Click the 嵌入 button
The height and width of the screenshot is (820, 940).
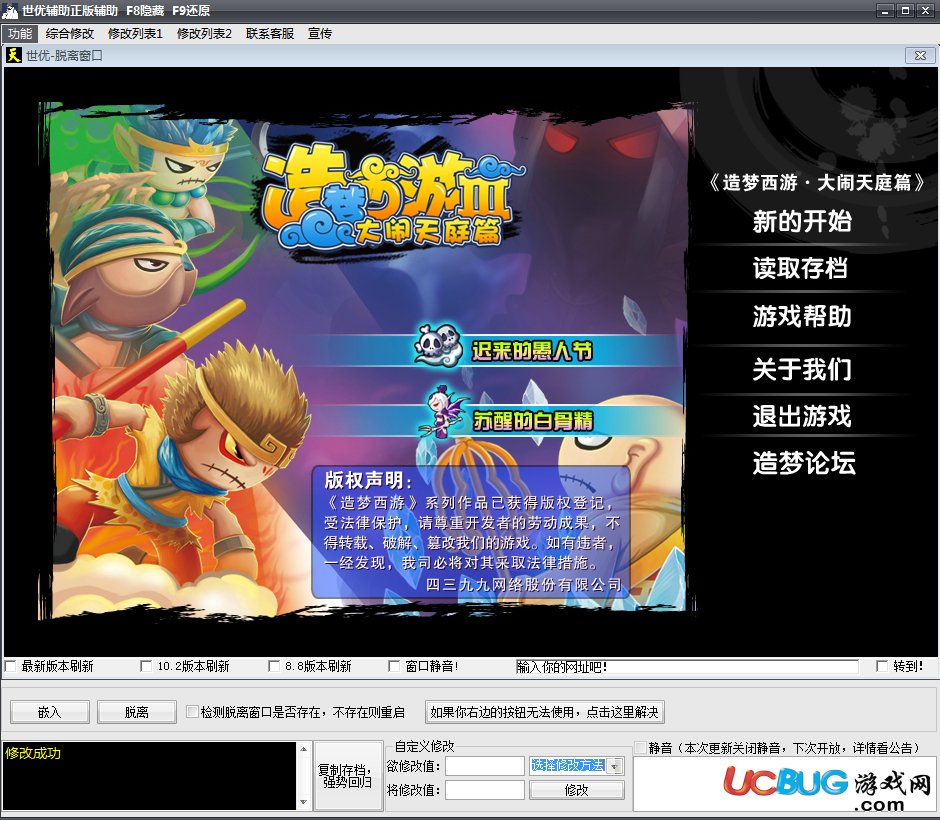(50, 712)
